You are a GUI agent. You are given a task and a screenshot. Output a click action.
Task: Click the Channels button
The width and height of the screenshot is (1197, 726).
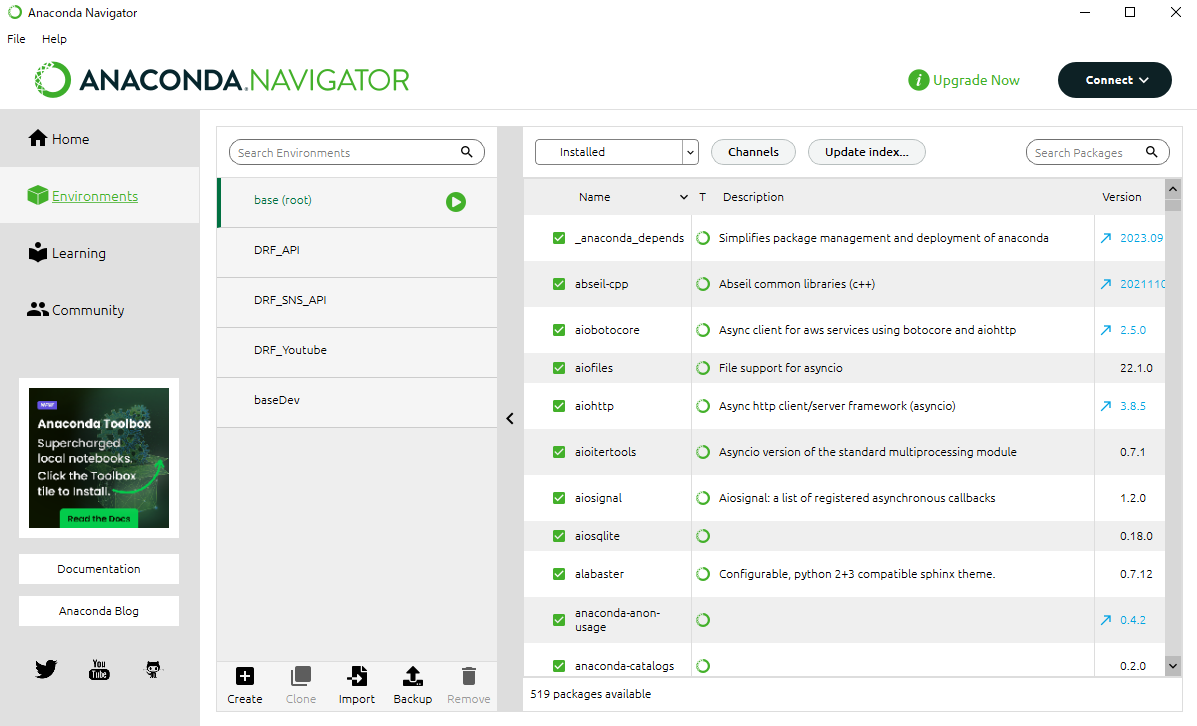click(x=753, y=152)
